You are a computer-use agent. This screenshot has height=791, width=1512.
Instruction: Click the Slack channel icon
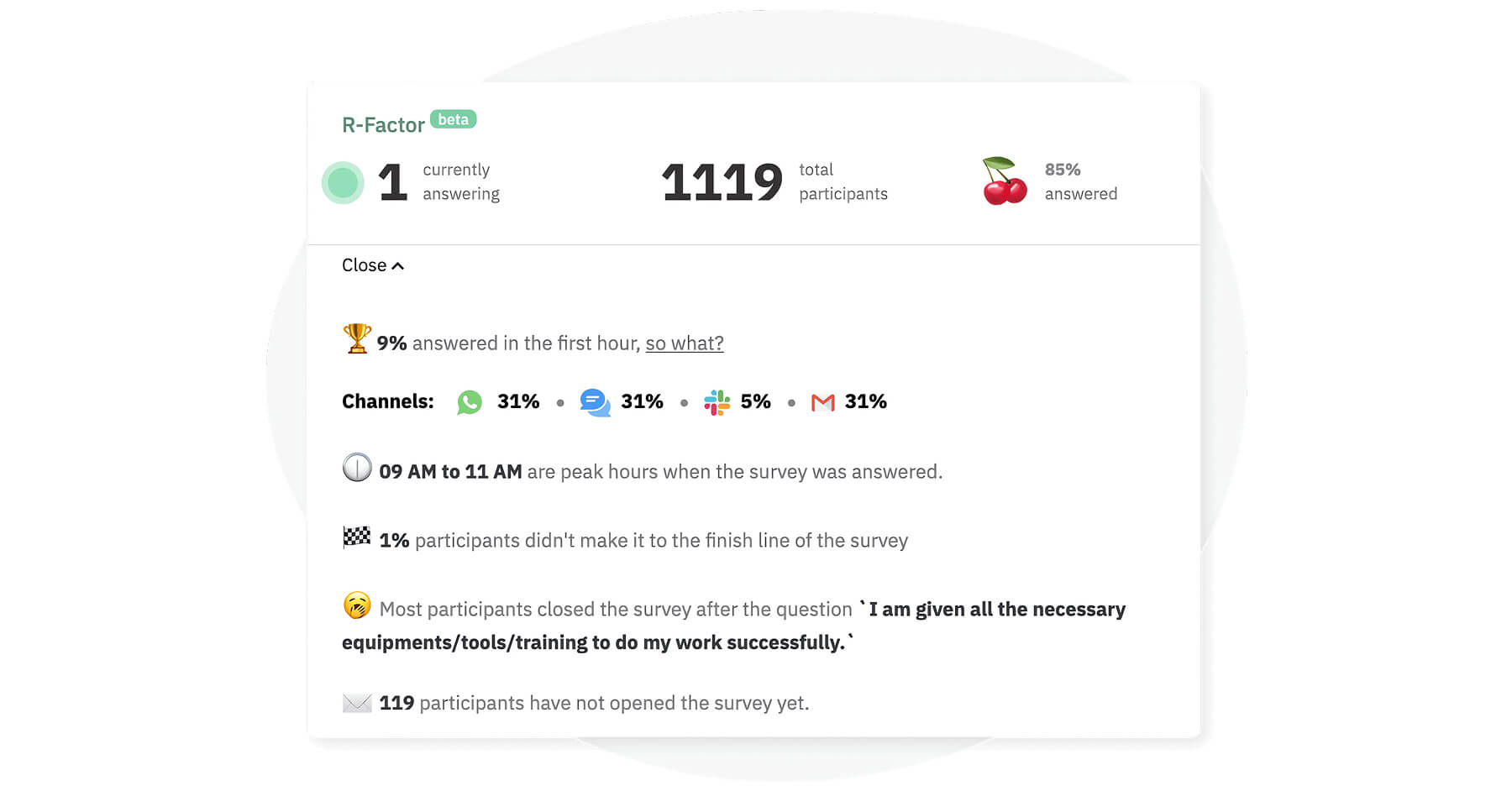coord(717,402)
